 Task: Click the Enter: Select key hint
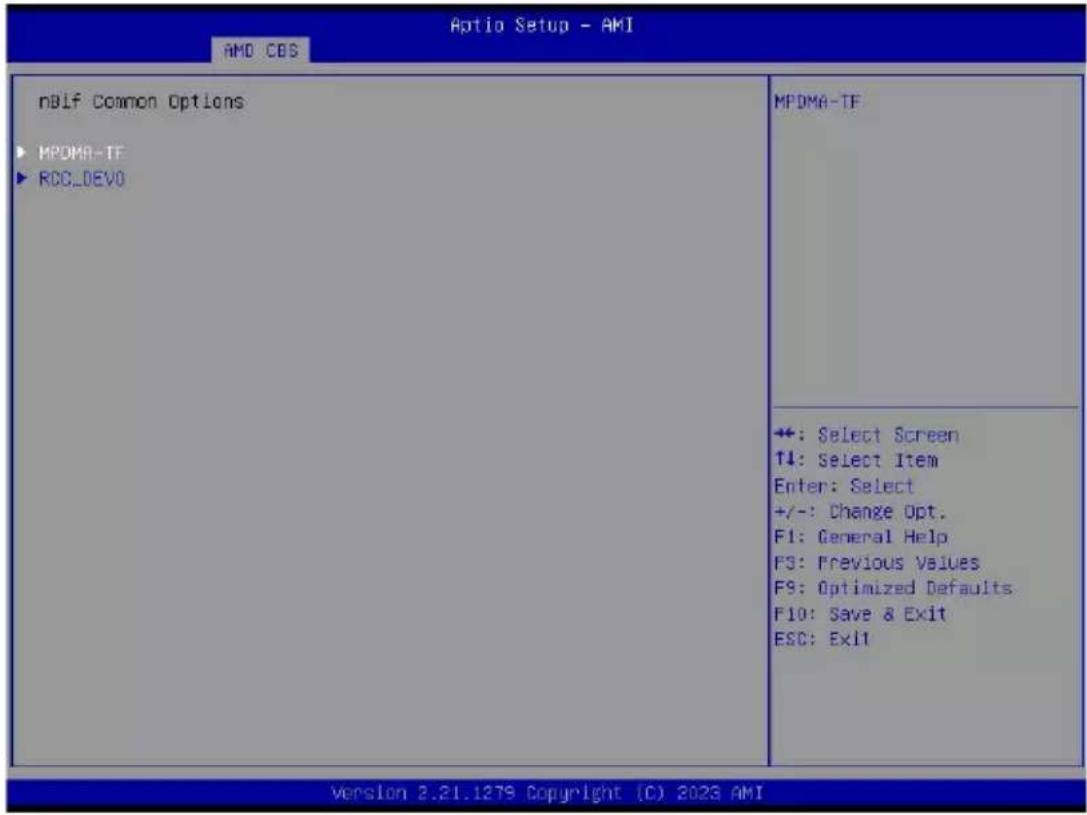[844, 486]
